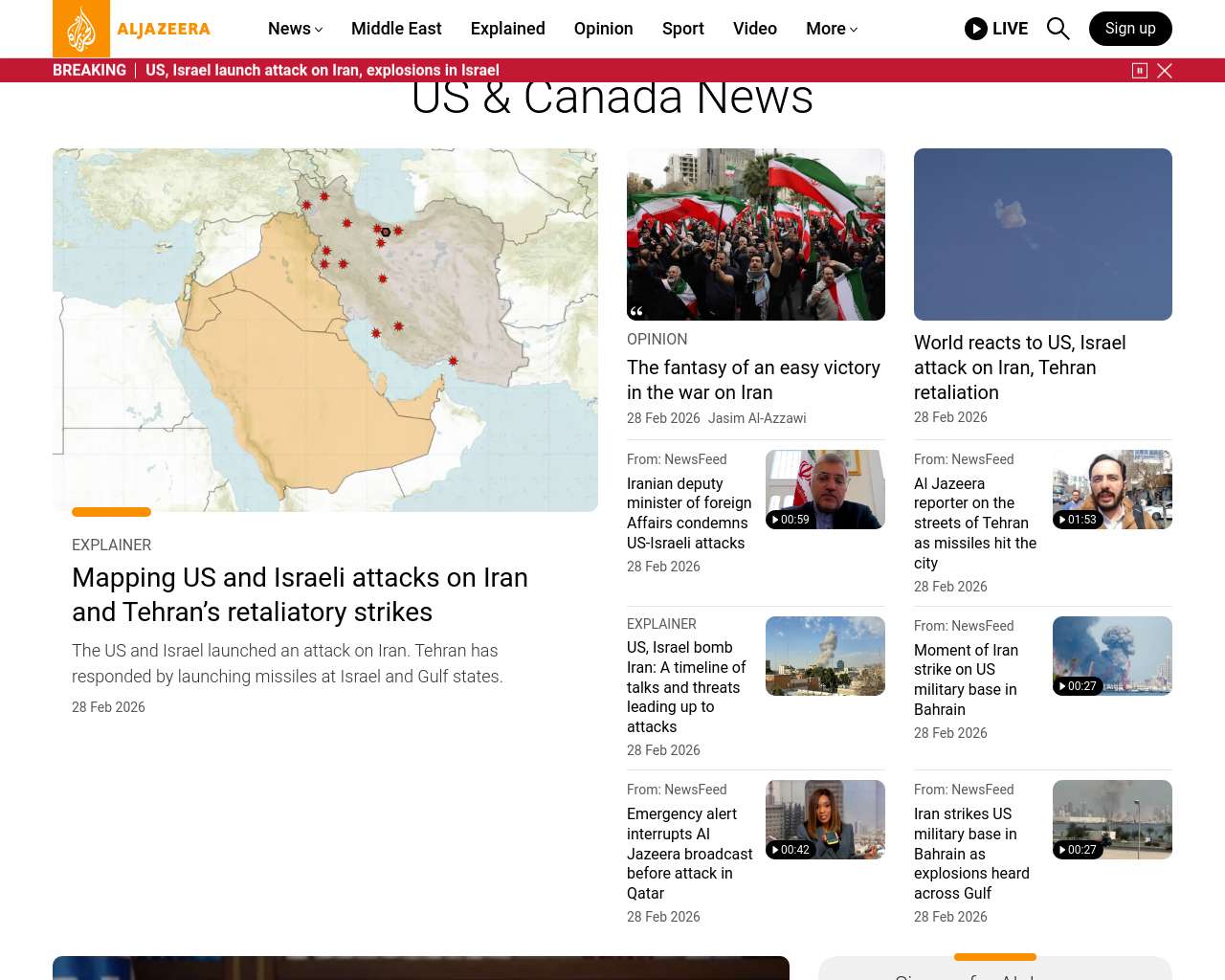Play the 00:59 Iranian deputy minister video
Screen dimensions: 1225x980
click(x=824, y=489)
